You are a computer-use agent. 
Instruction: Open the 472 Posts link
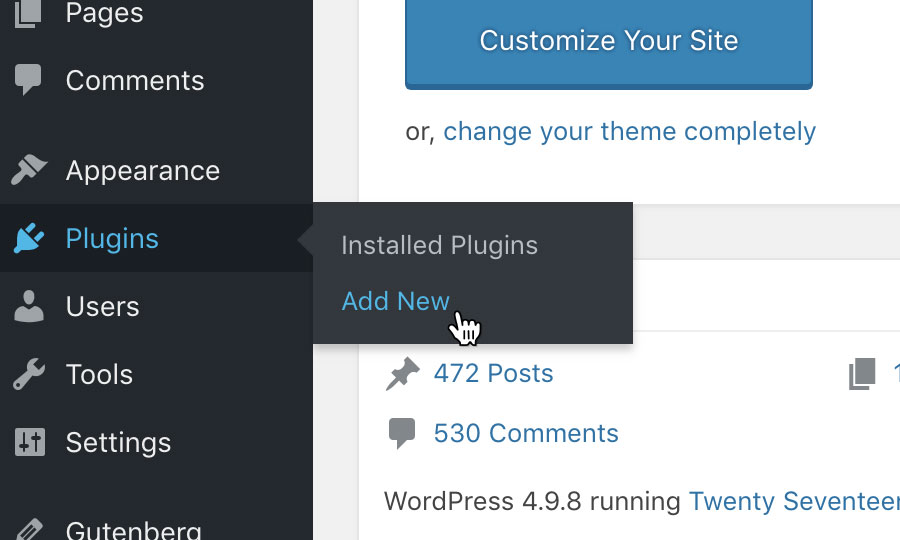pos(493,374)
